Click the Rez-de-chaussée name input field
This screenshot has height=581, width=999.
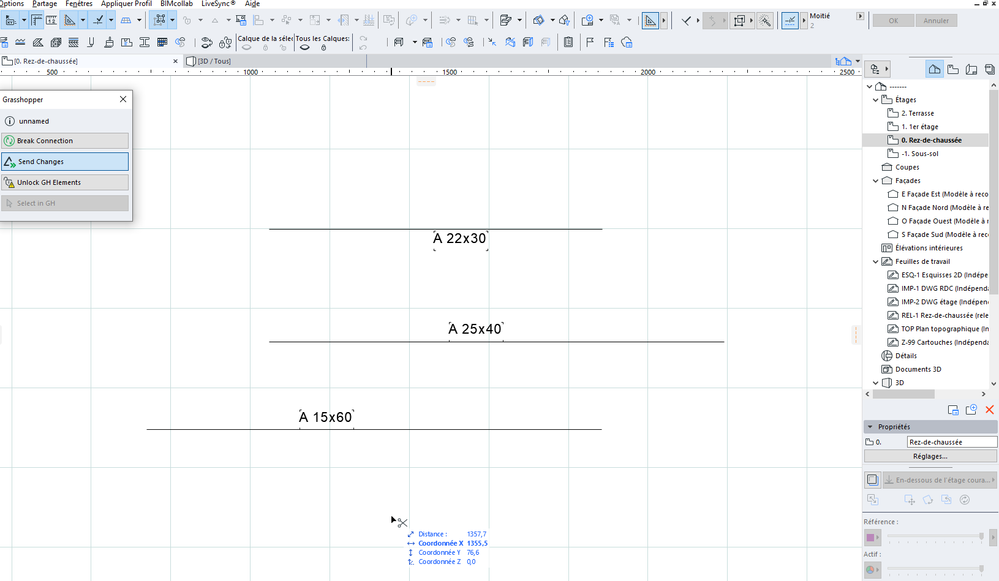pyautogui.click(x=952, y=442)
